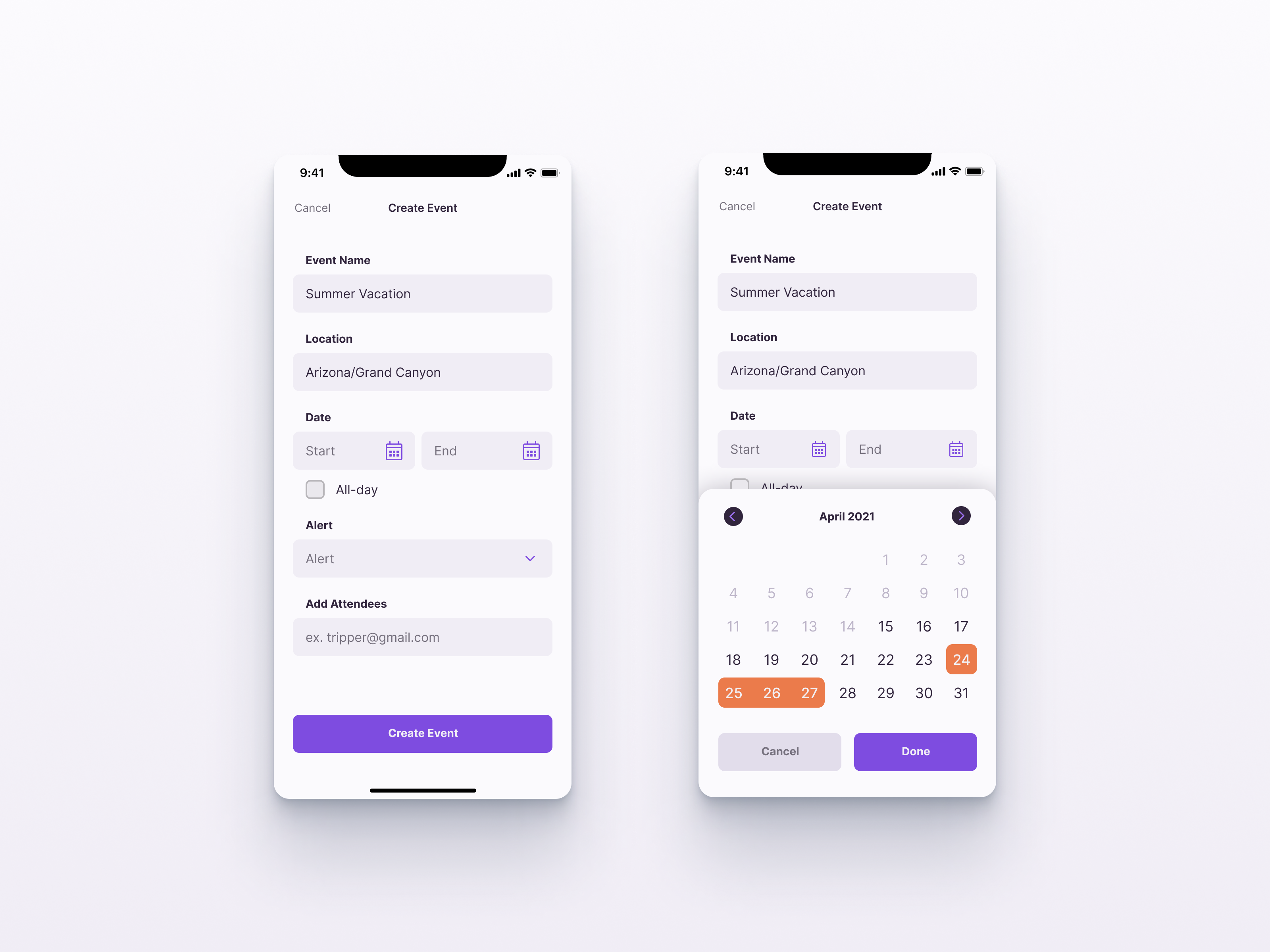Click the Event Name input field
This screenshot has height=952, width=1270.
point(422,293)
